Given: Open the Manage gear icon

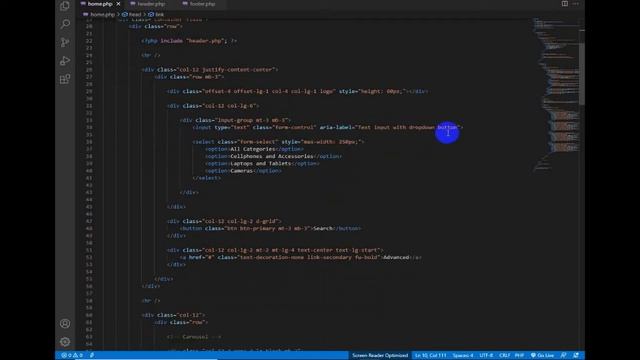Looking at the screenshot, I should click(65, 342).
